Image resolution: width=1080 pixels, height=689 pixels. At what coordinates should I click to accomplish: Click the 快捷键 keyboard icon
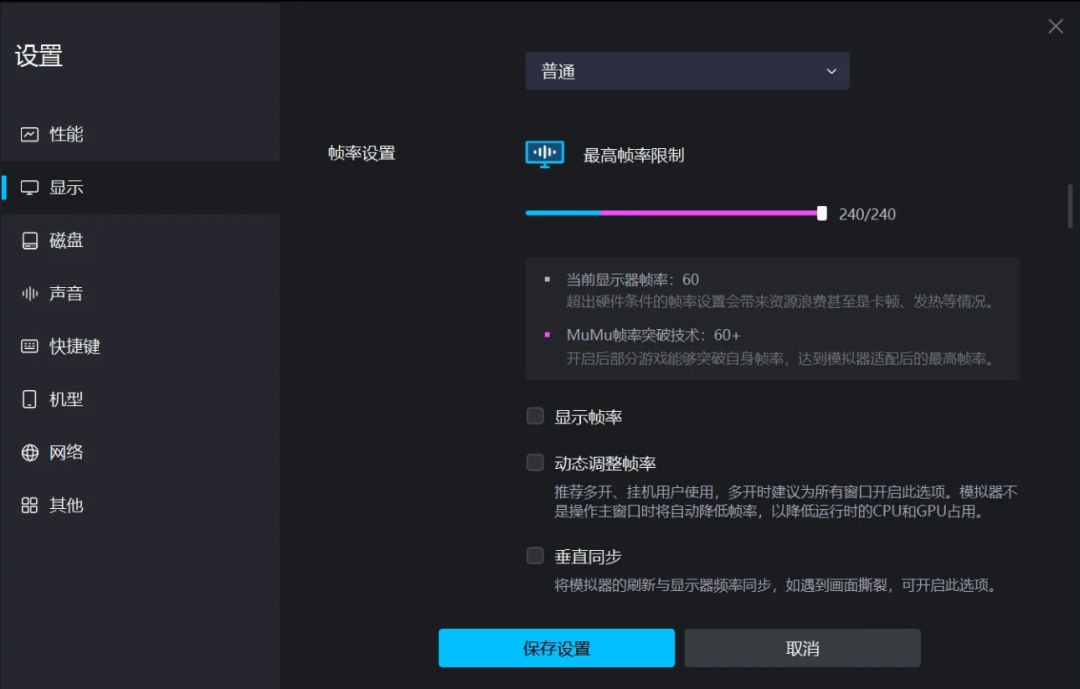coord(30,346)
